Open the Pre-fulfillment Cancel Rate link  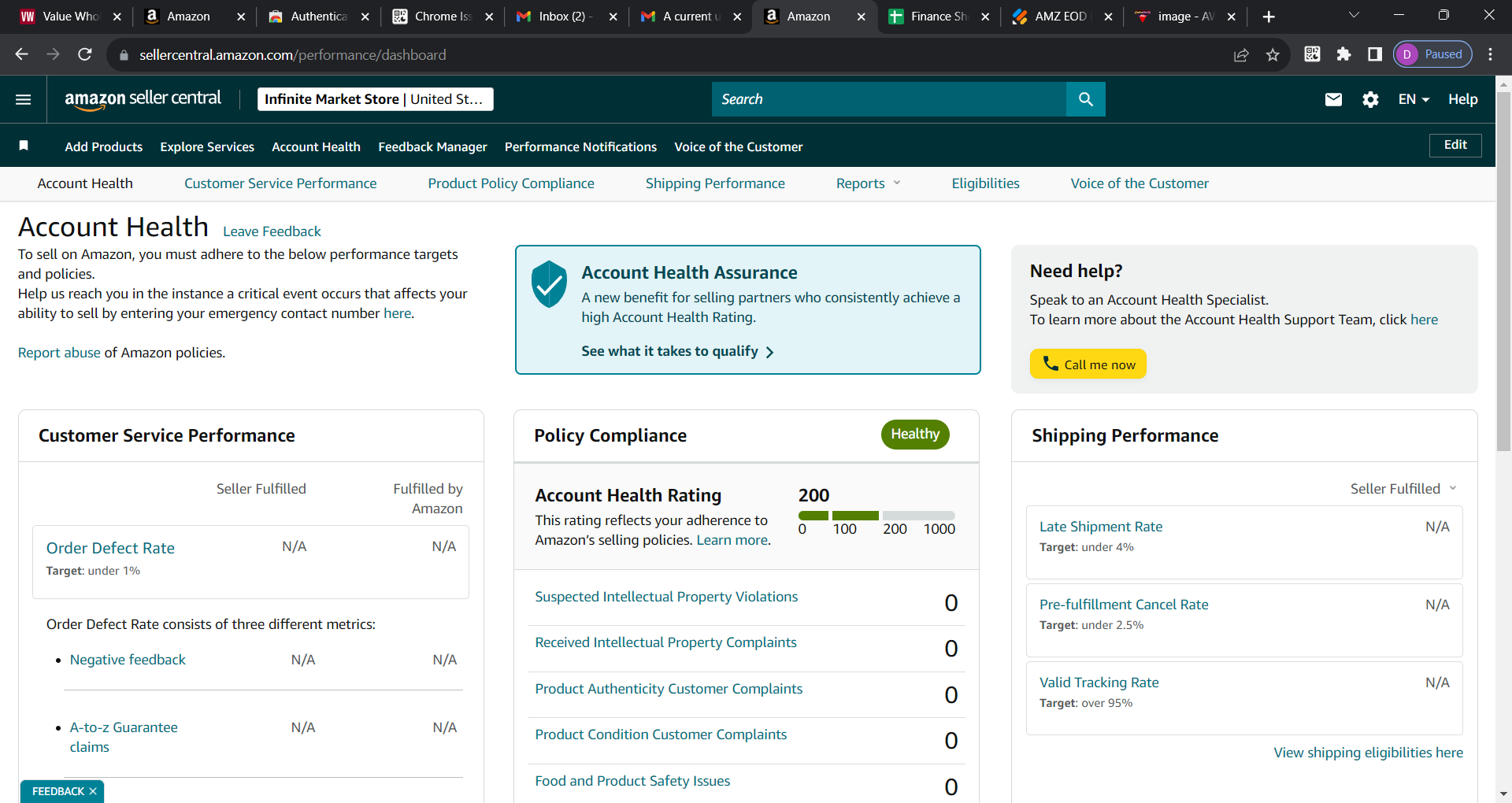[1124, 605]
